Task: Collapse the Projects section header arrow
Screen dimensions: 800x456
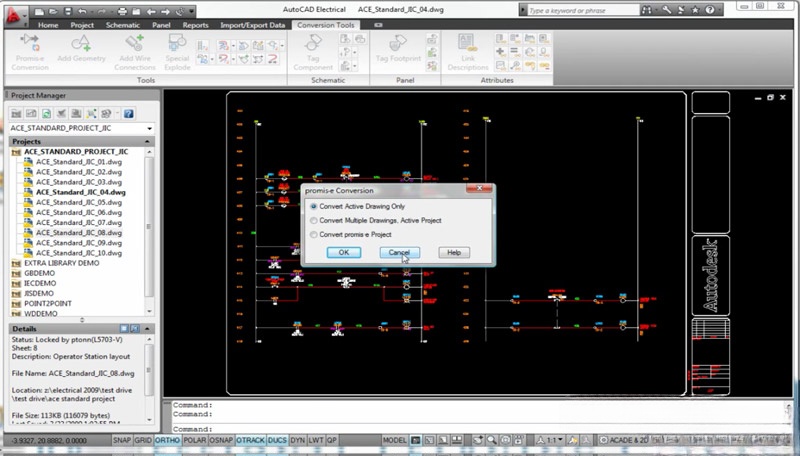Action: pos(147,141)
